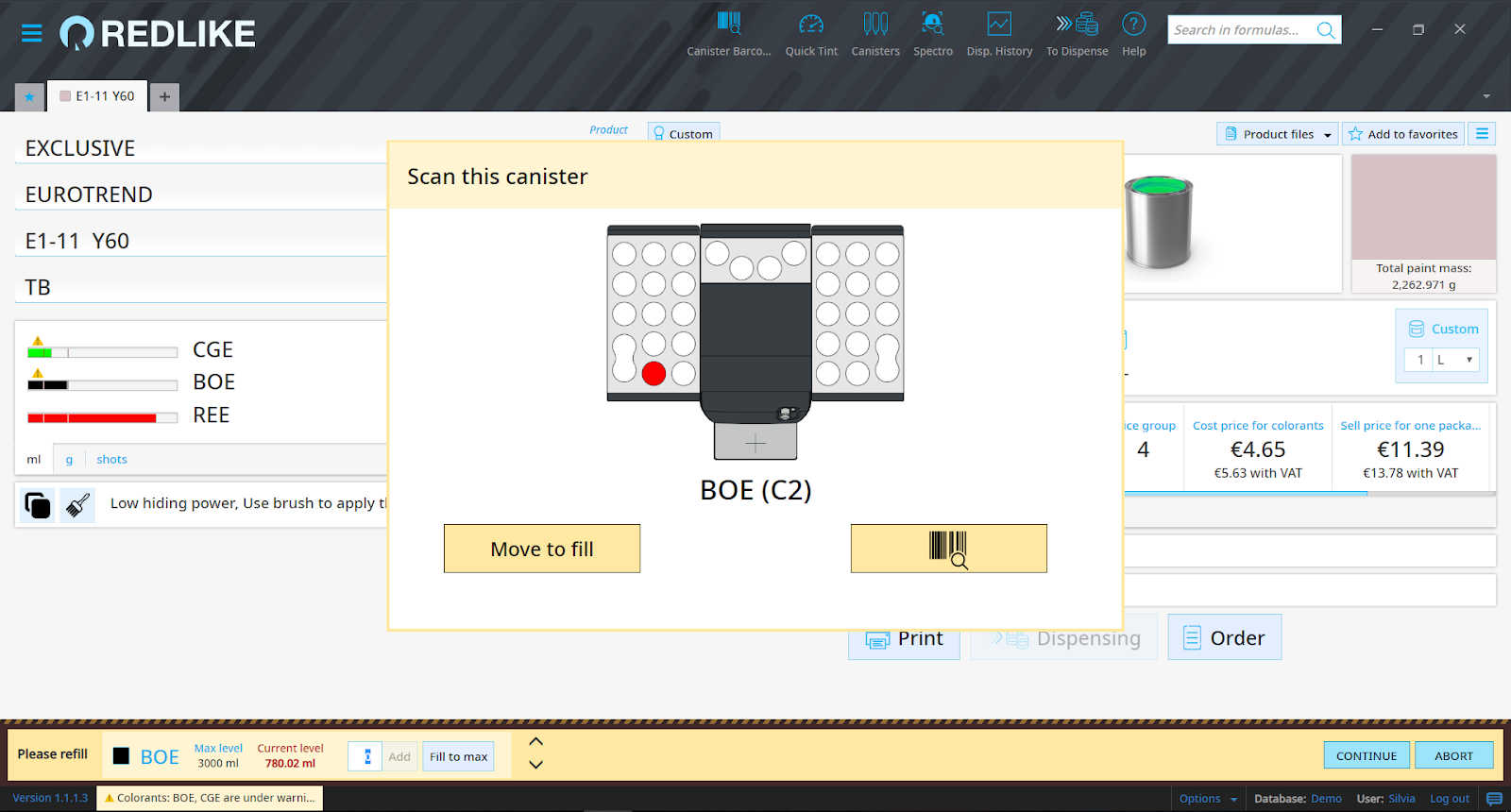1511x812 pixels.
Task: Click the BOE black level bar
Action: [102, 385]
